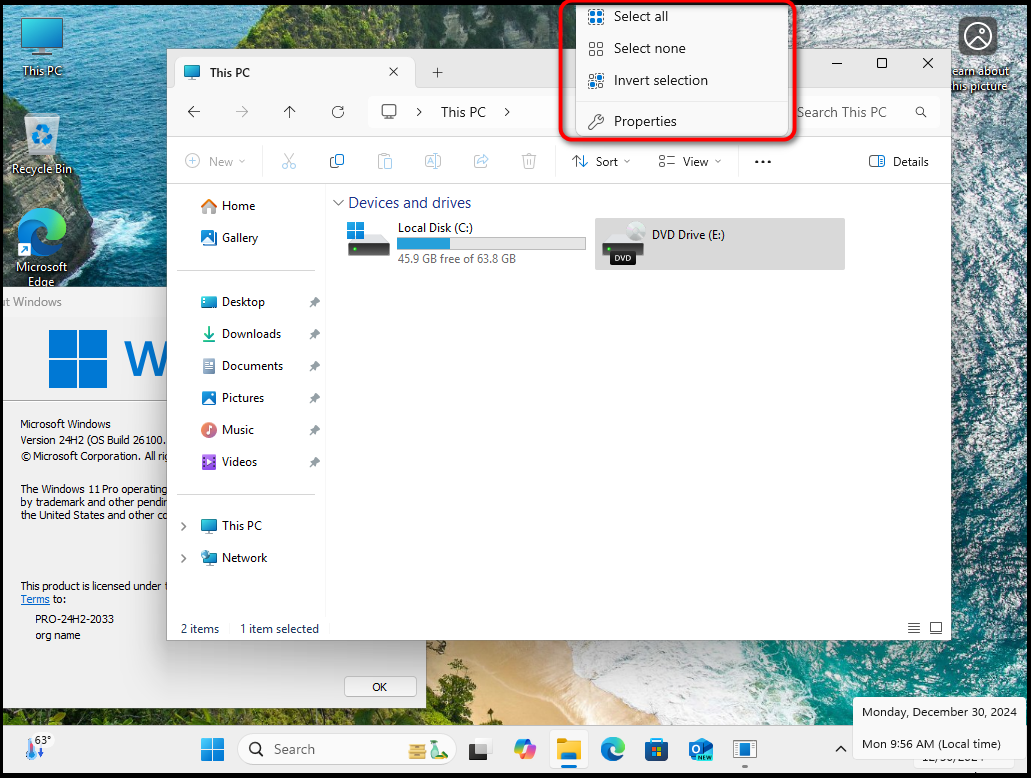1031x778 pixels.
Task: Select DVD Drive (E:)
Action: pyautogui.click(x=719, y=244)
